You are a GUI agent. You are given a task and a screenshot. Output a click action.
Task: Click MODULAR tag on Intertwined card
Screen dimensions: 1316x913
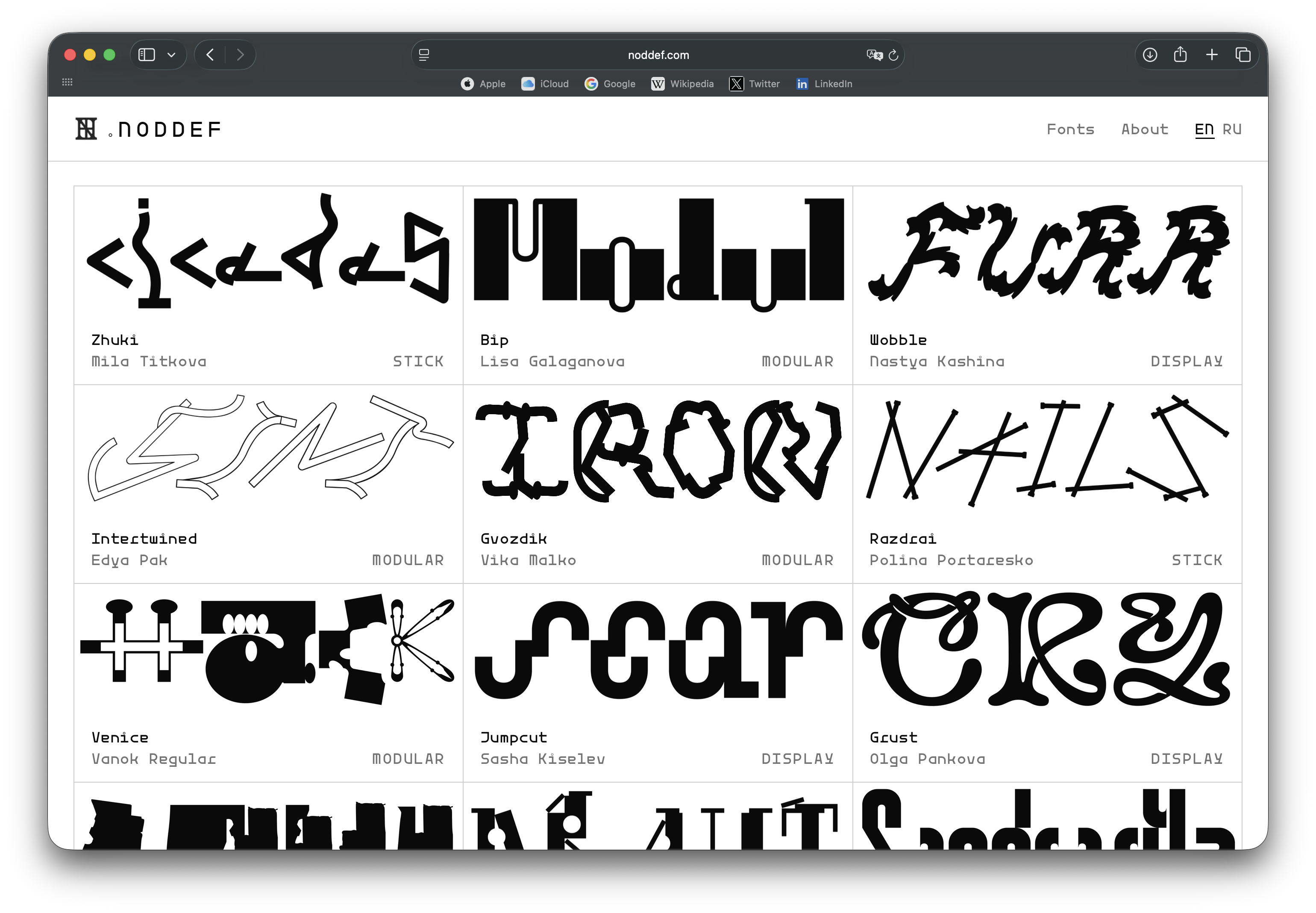click(408, 560)
